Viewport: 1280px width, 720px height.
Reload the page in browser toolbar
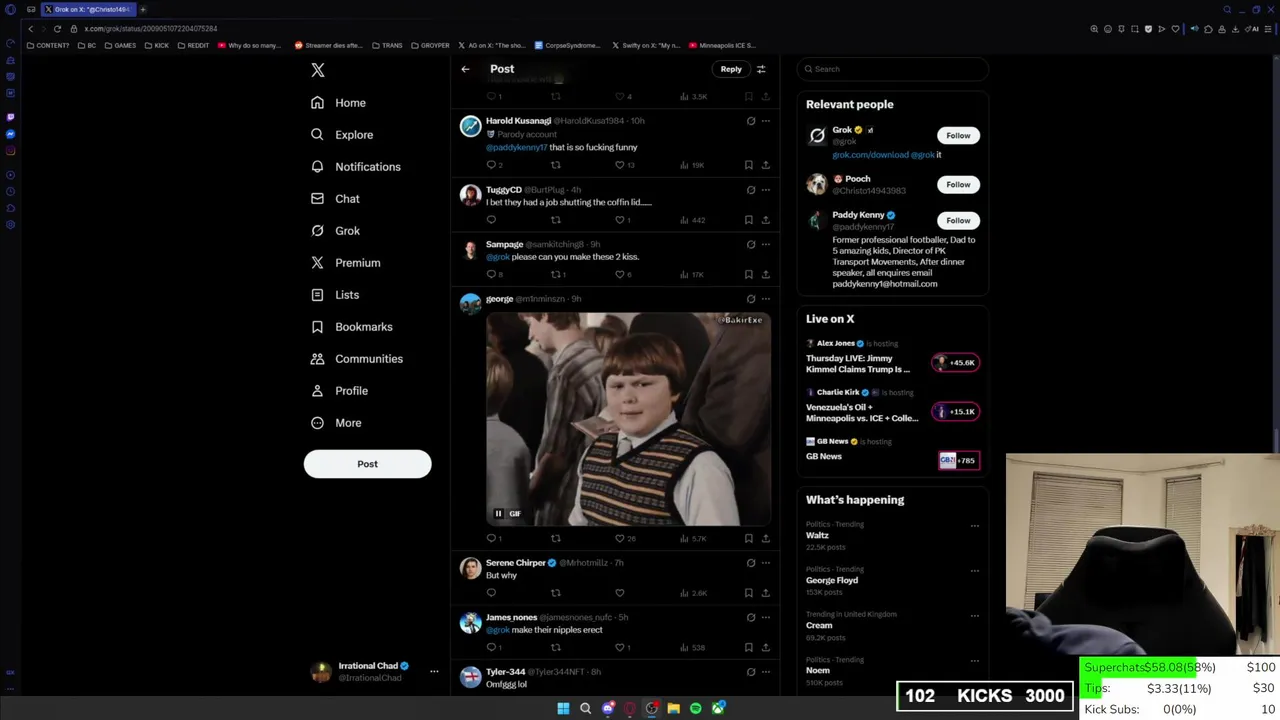click(57, 29)
